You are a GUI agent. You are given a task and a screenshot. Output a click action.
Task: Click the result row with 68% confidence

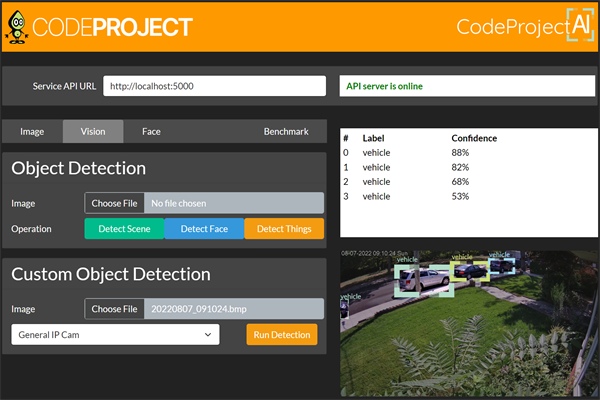click(468, 182)
